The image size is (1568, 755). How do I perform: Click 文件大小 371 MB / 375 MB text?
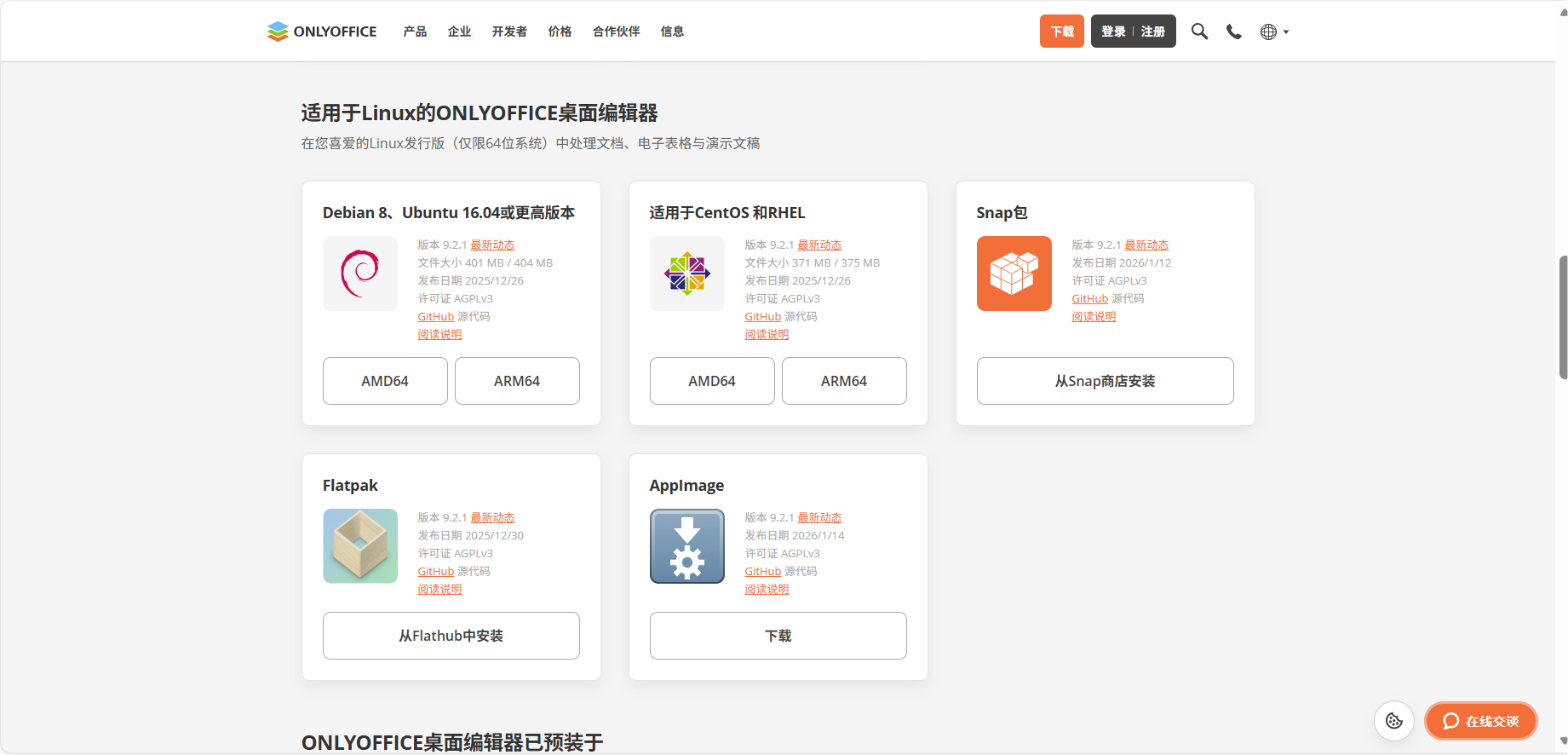pos(813,263)
